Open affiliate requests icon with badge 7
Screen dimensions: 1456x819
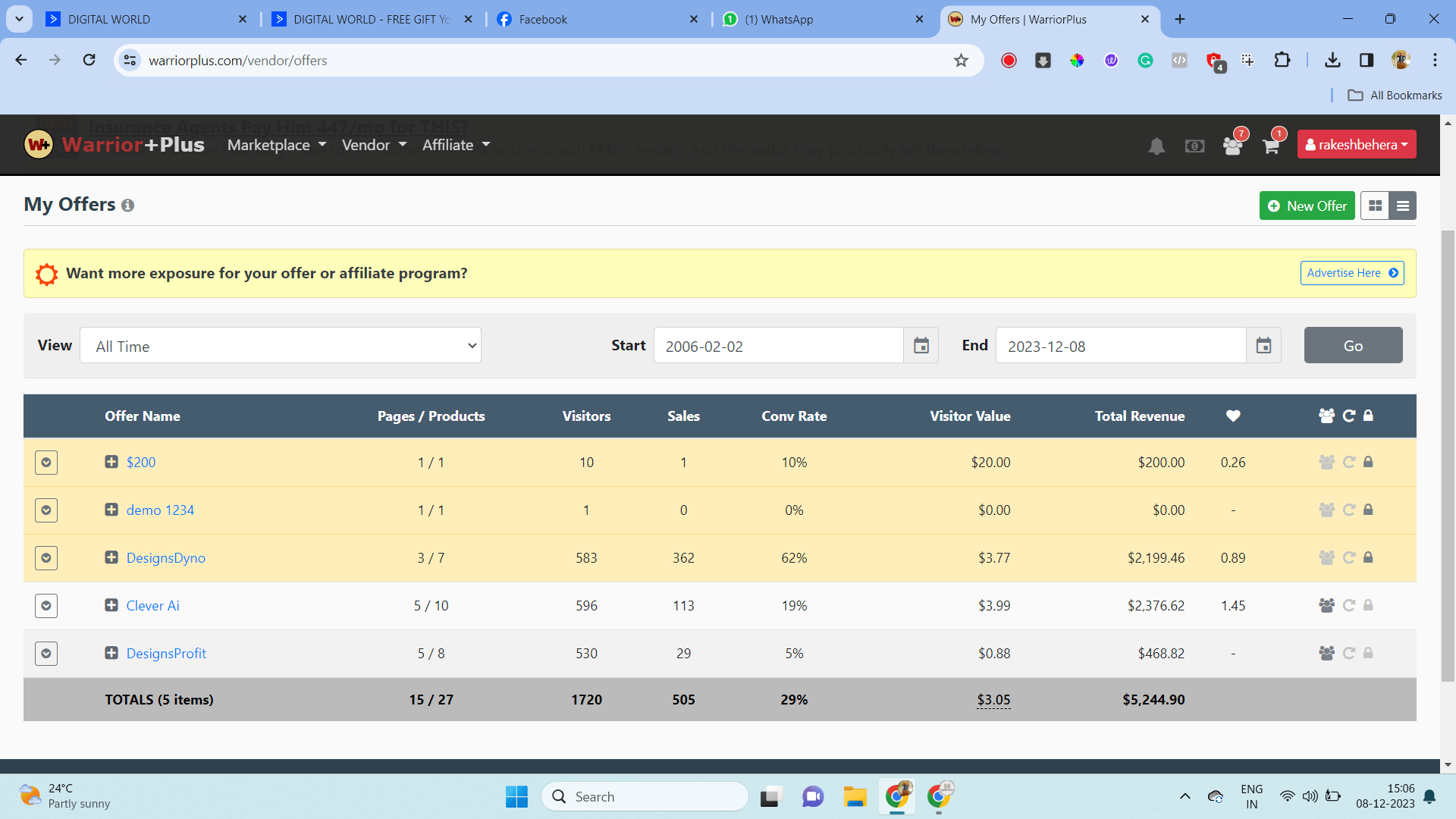[1233, 146]
